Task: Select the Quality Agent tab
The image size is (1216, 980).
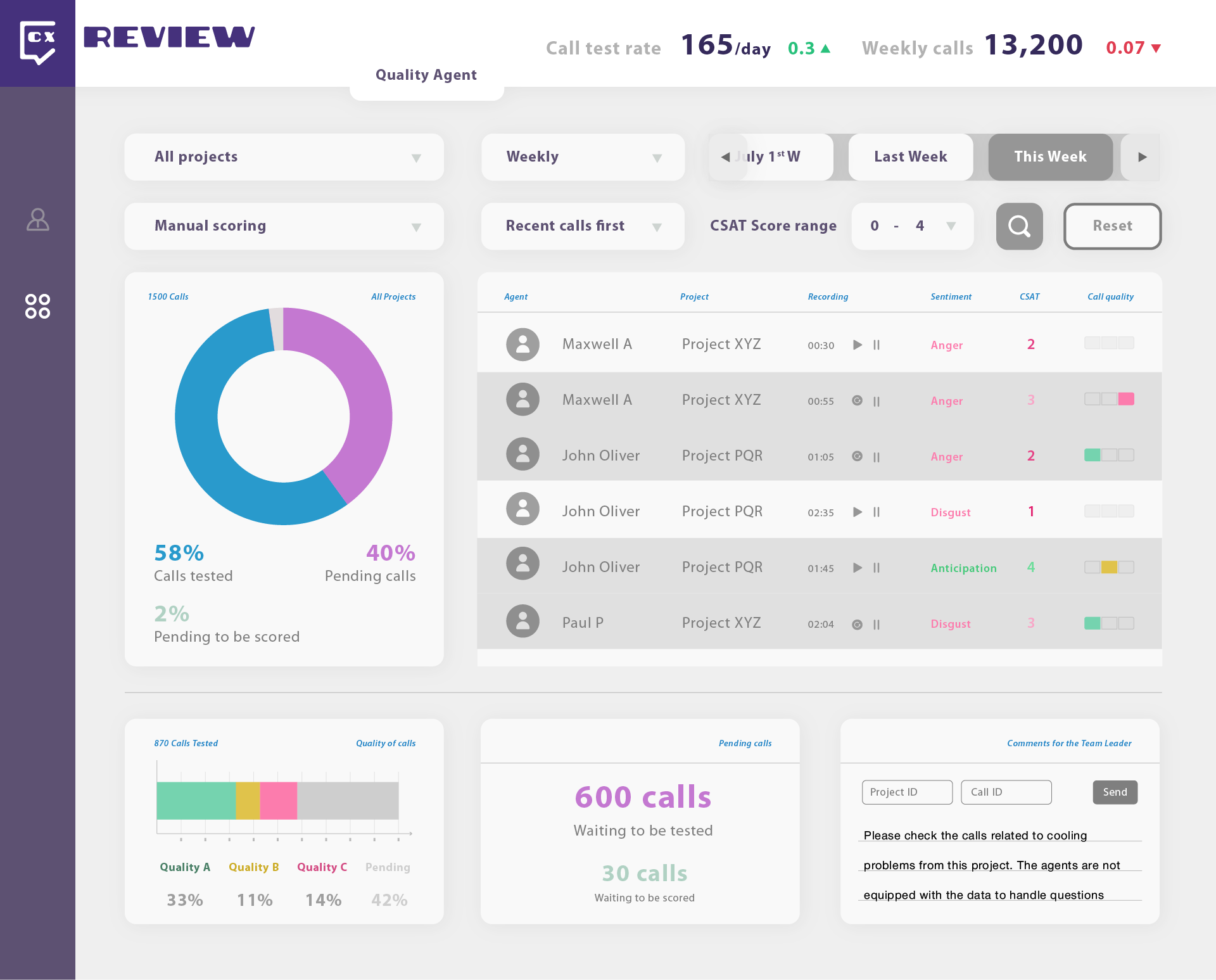Action: coord(426,75)
